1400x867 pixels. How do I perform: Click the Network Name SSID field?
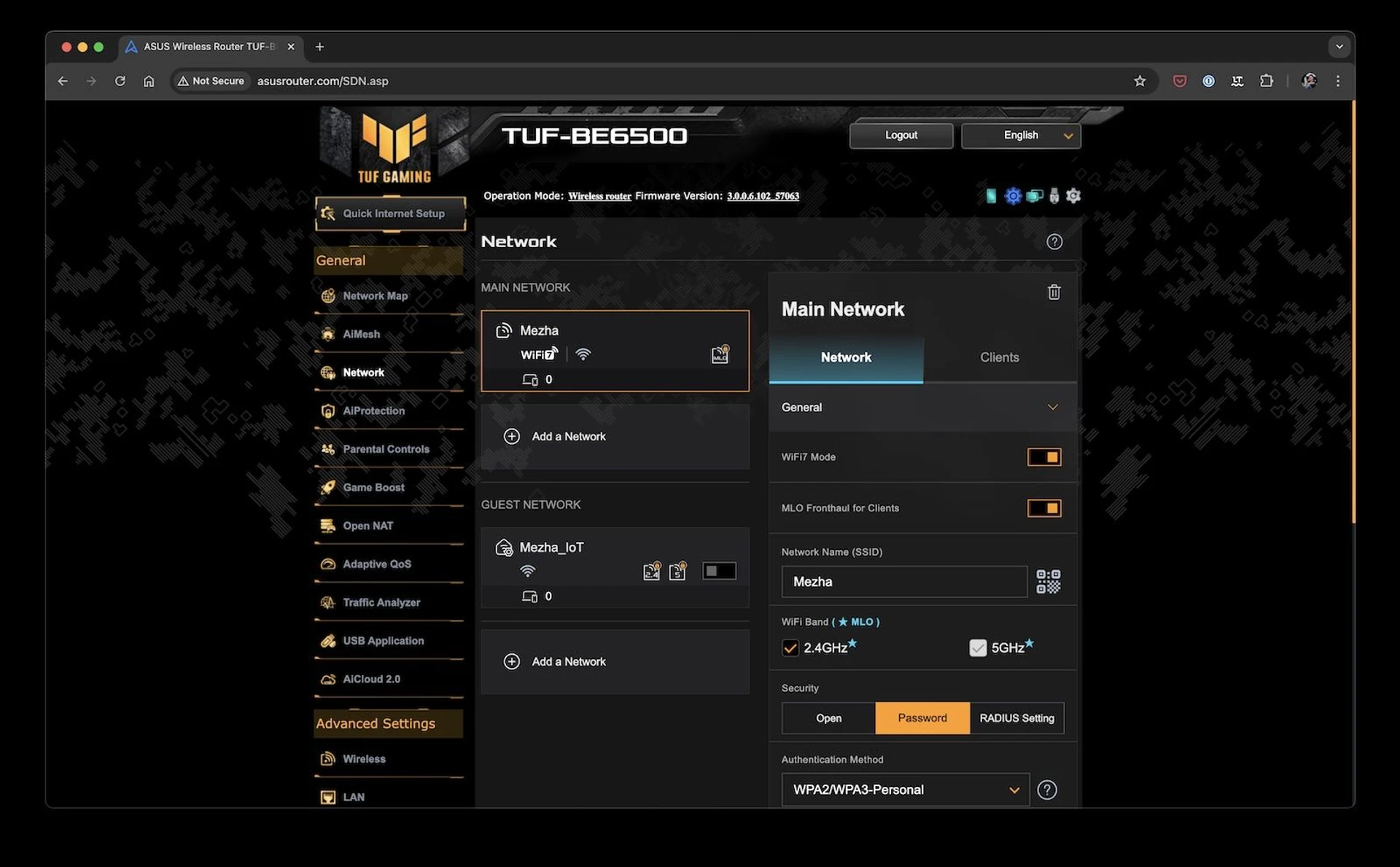pyautogui.click(x=904, y=582)
